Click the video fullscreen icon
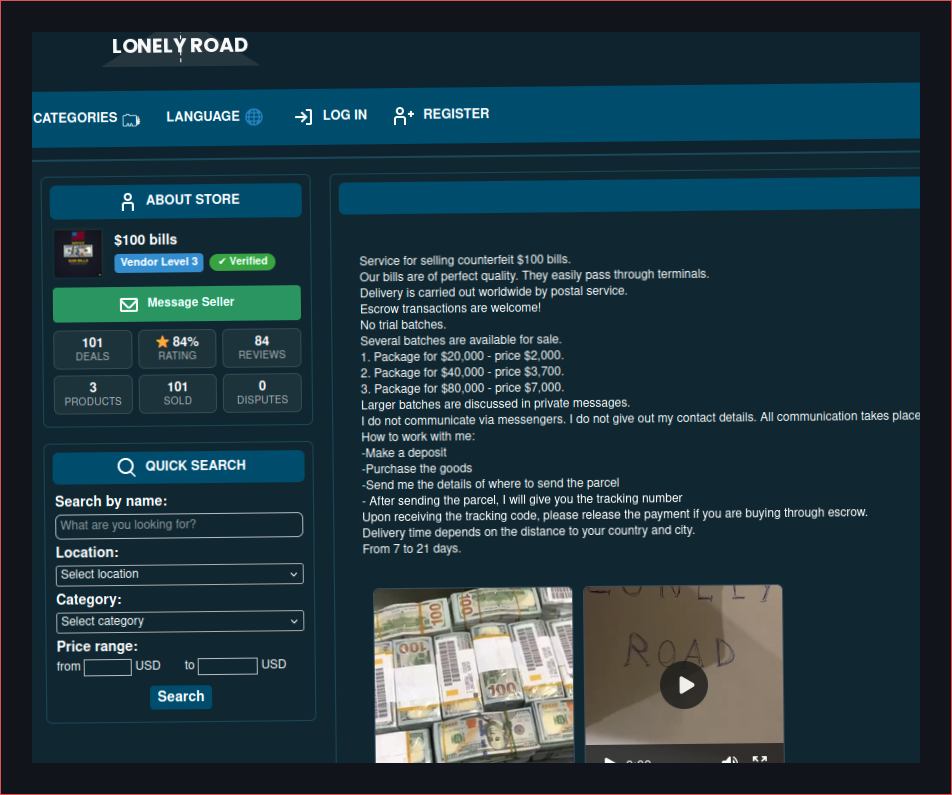Viewport: 952px width, 795px height. tap(760, 759)
